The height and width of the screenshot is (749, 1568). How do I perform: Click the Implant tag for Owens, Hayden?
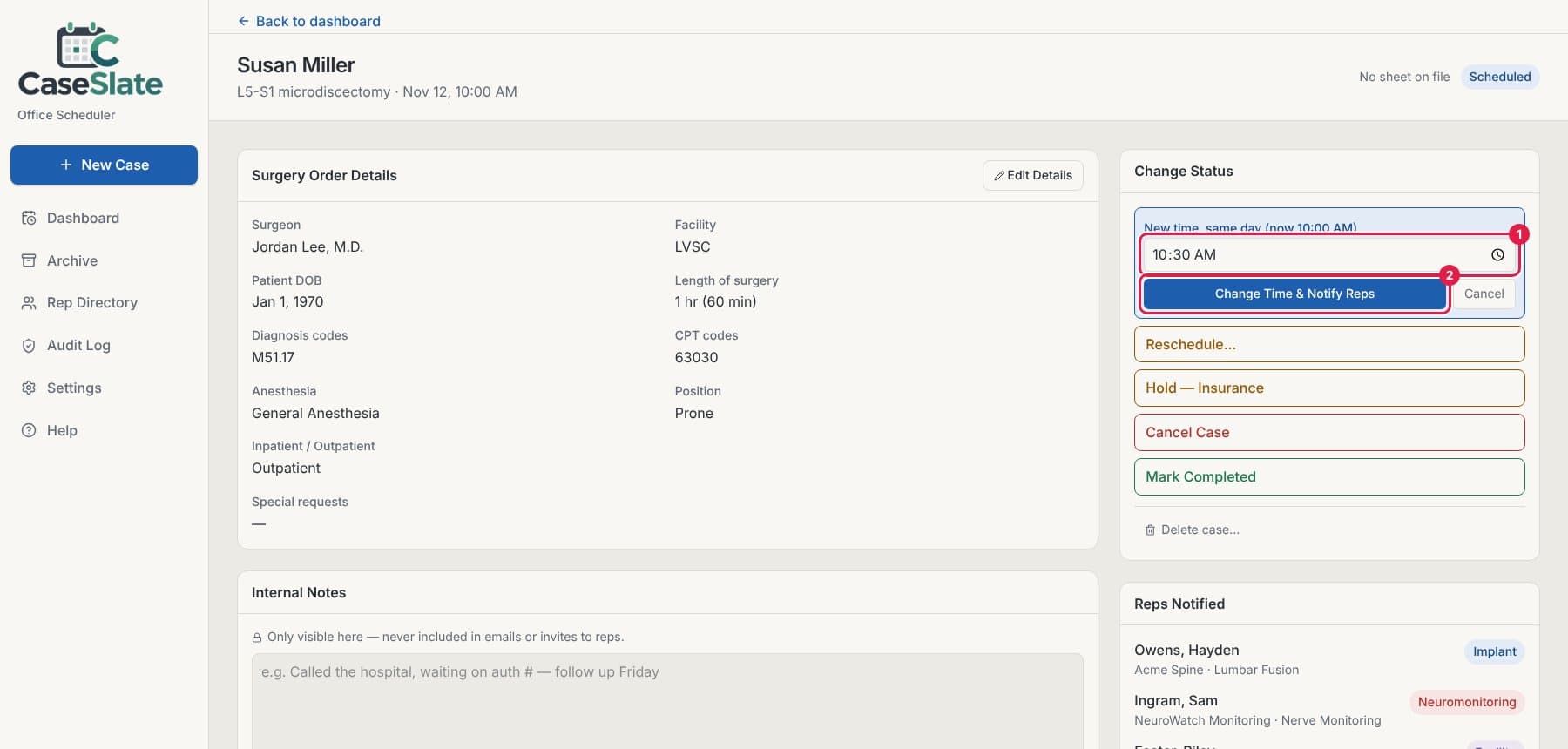click(1495, 651)
